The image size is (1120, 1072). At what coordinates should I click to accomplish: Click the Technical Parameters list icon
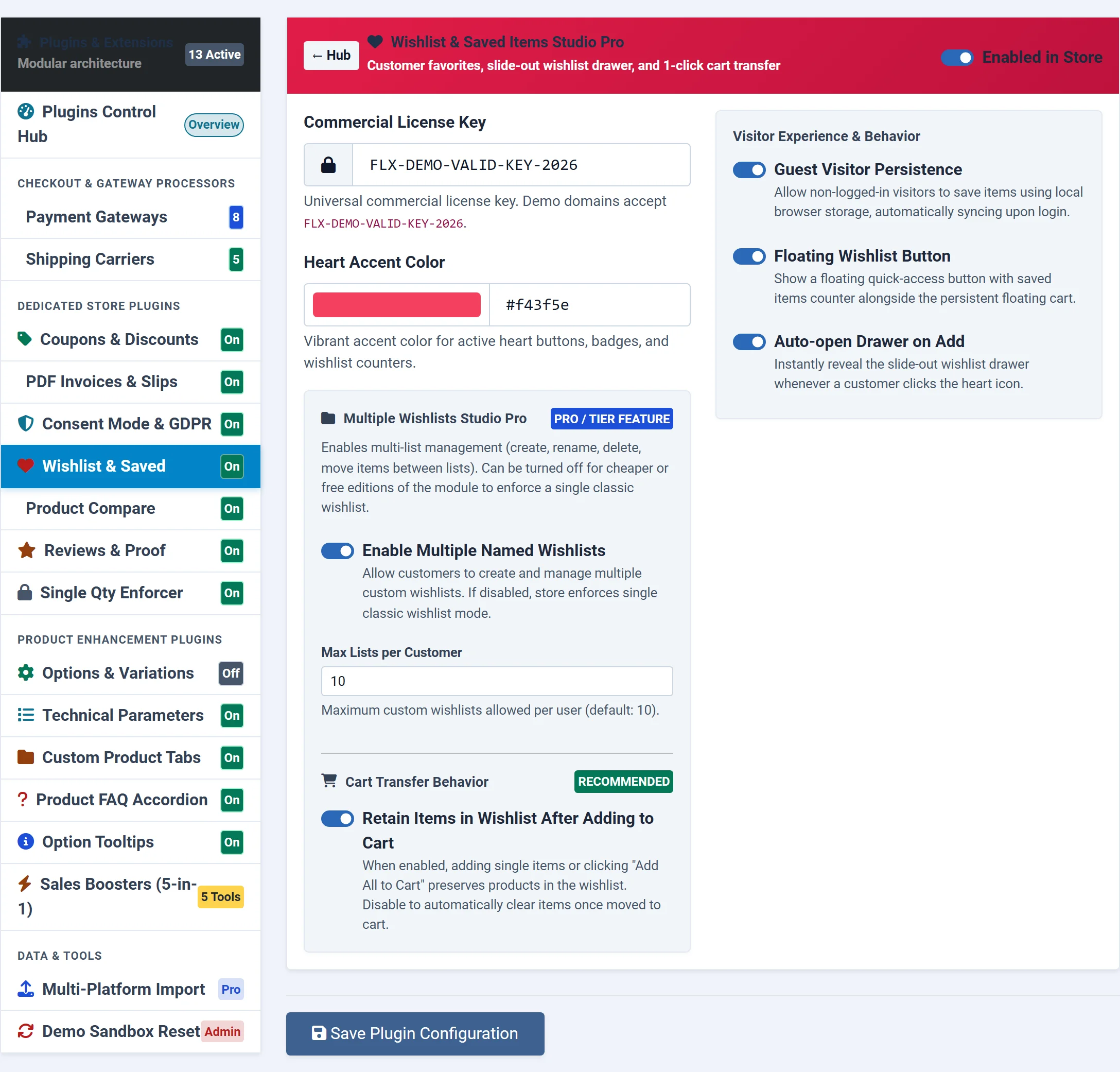26,715
